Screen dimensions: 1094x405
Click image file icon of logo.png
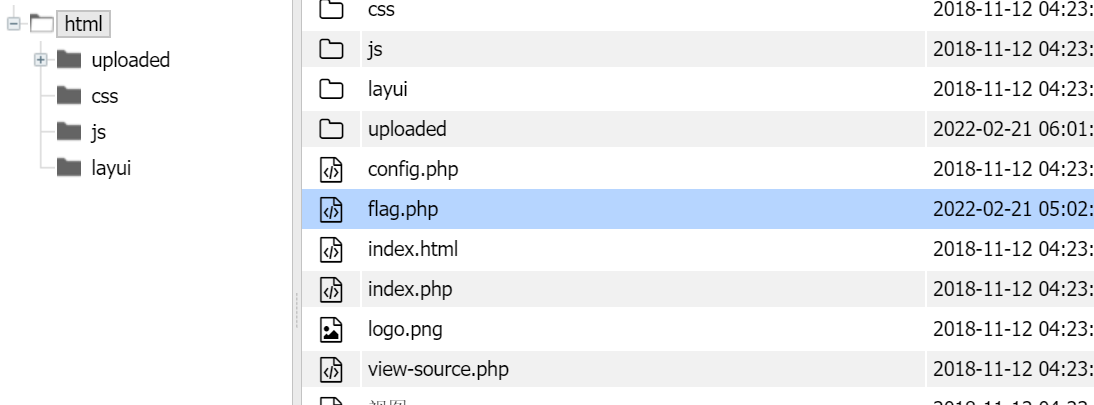331,330
